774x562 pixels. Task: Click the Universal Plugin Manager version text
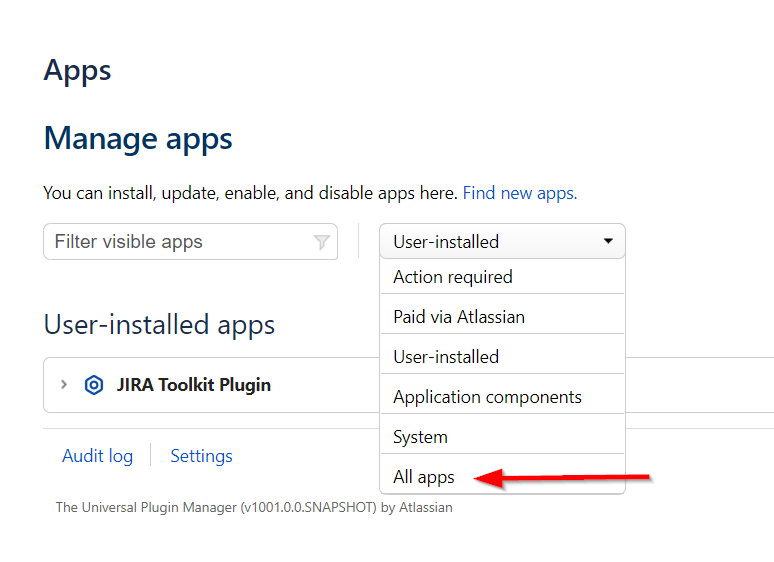click(254, 507)
